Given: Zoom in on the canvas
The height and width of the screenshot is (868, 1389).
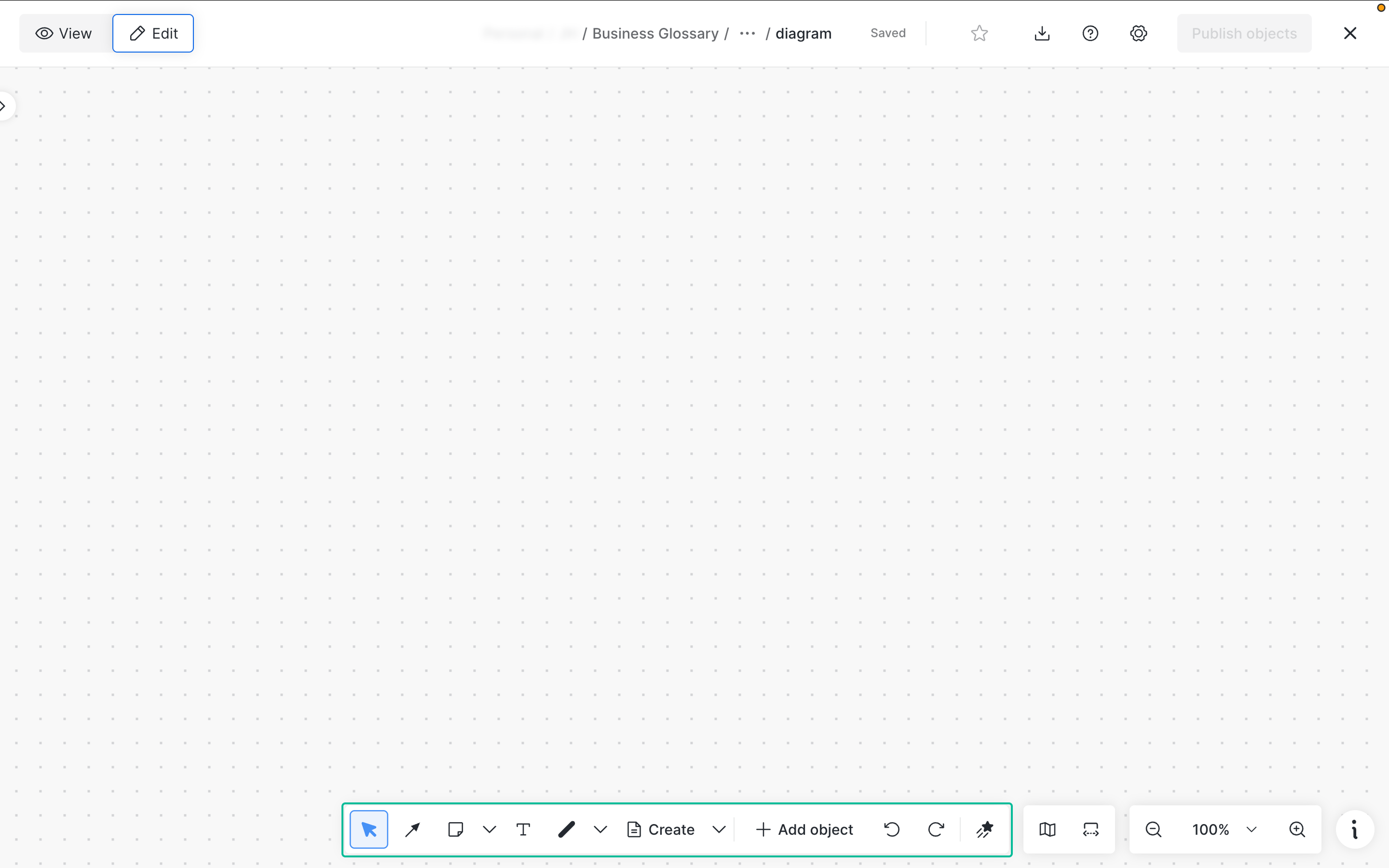Looking at the screenshot, I should coord(1296,829).
